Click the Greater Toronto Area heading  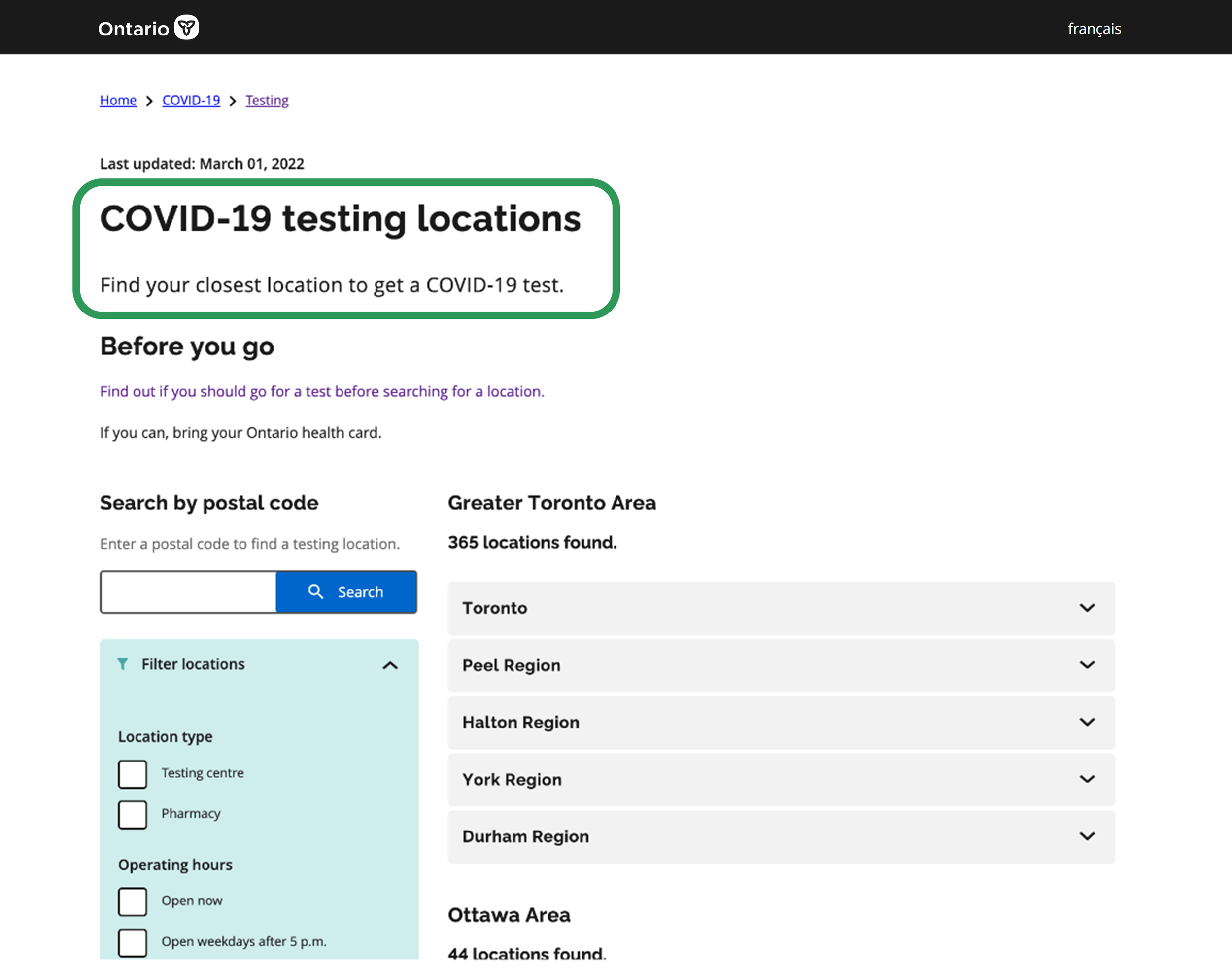click(551, 503)
